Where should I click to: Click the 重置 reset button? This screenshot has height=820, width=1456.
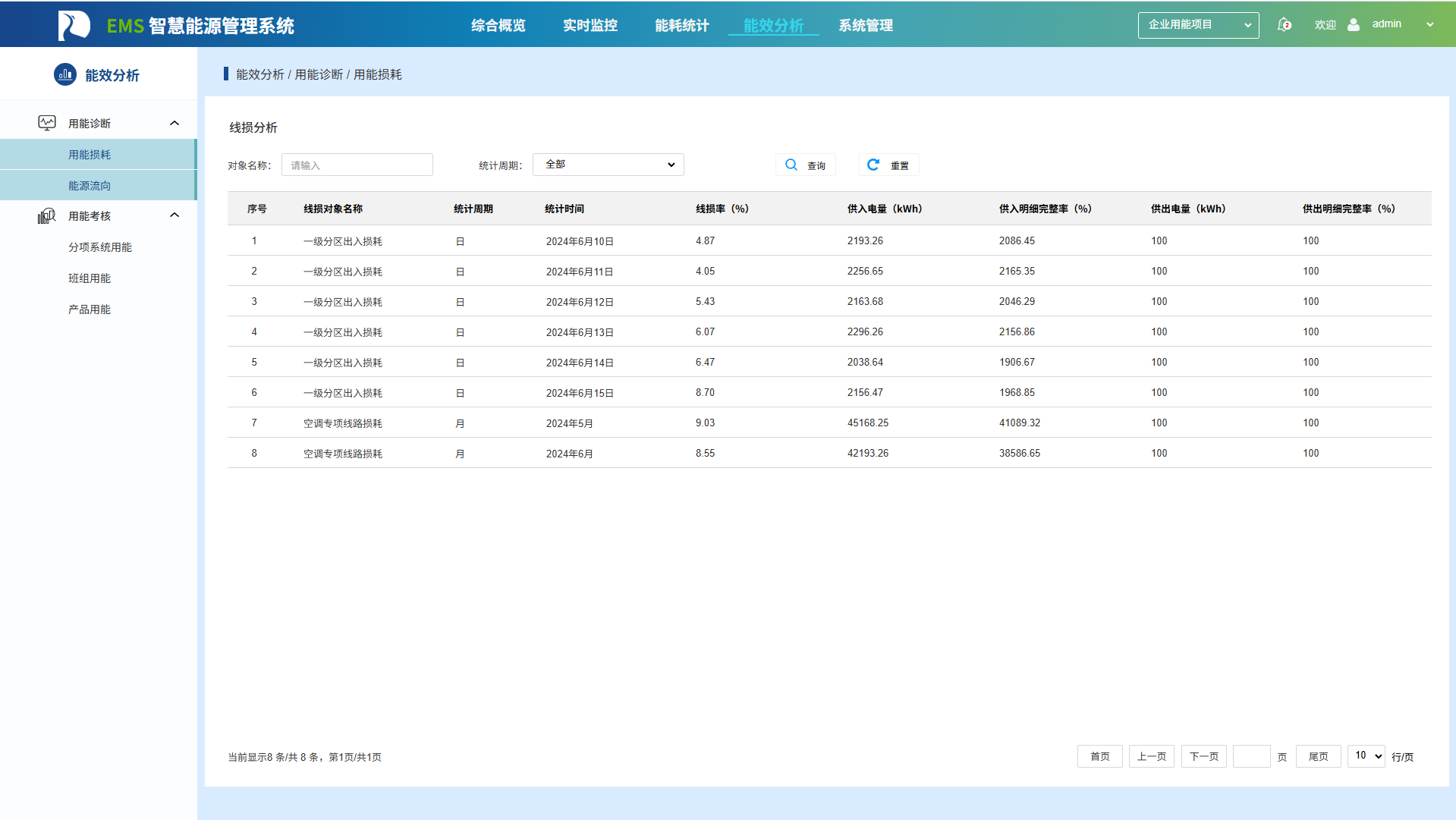click(x=888, y=165)
